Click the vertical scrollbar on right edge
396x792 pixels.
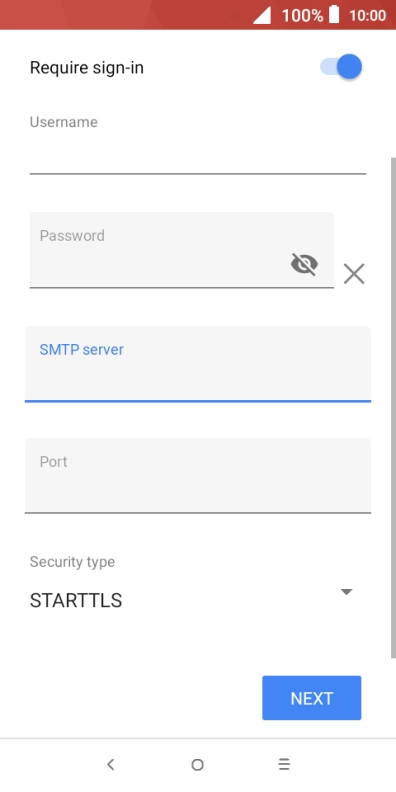pos(393,408)
